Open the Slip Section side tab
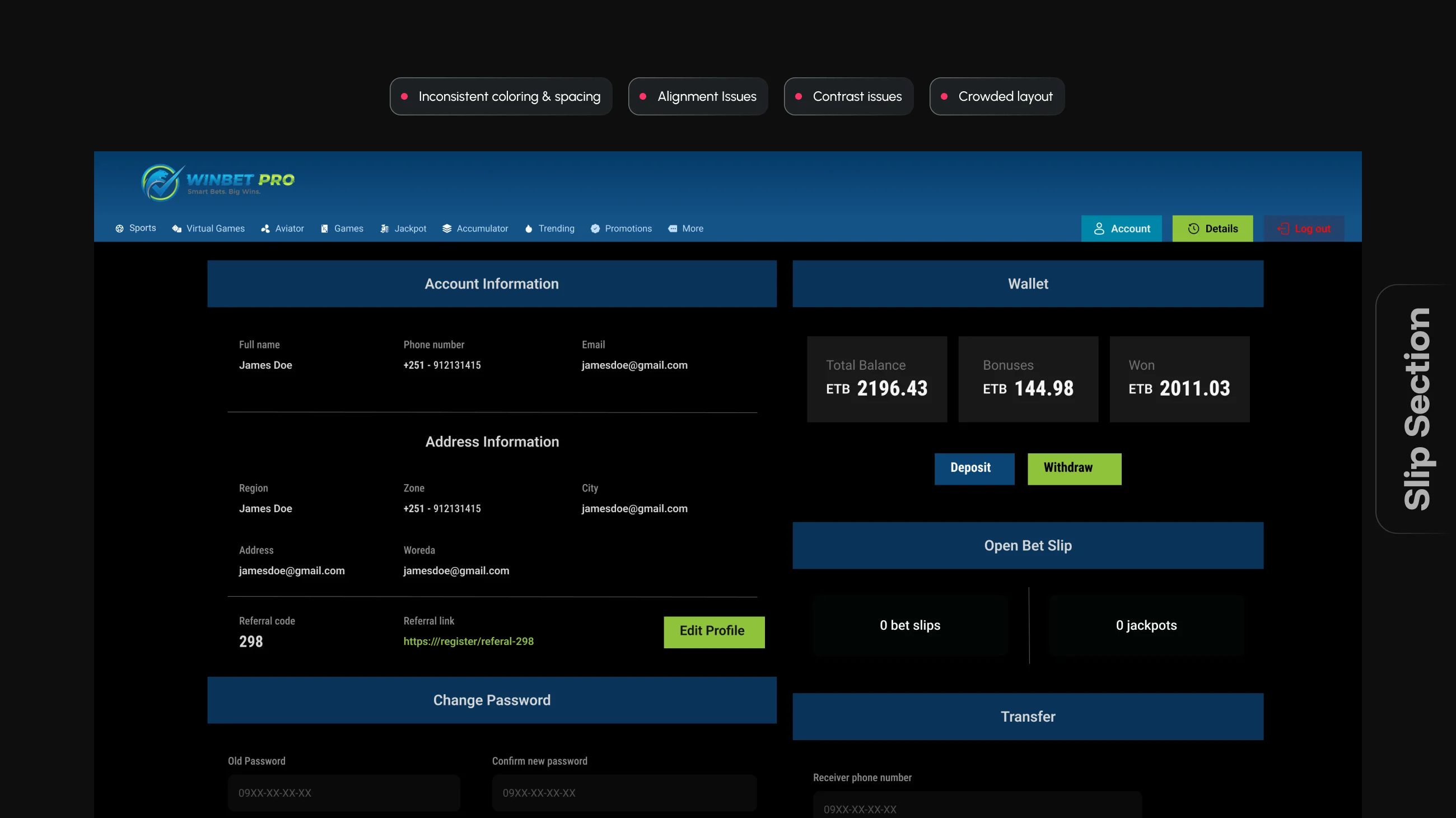The height and width of the screenshot is (818, 1456). (1416, 408)
